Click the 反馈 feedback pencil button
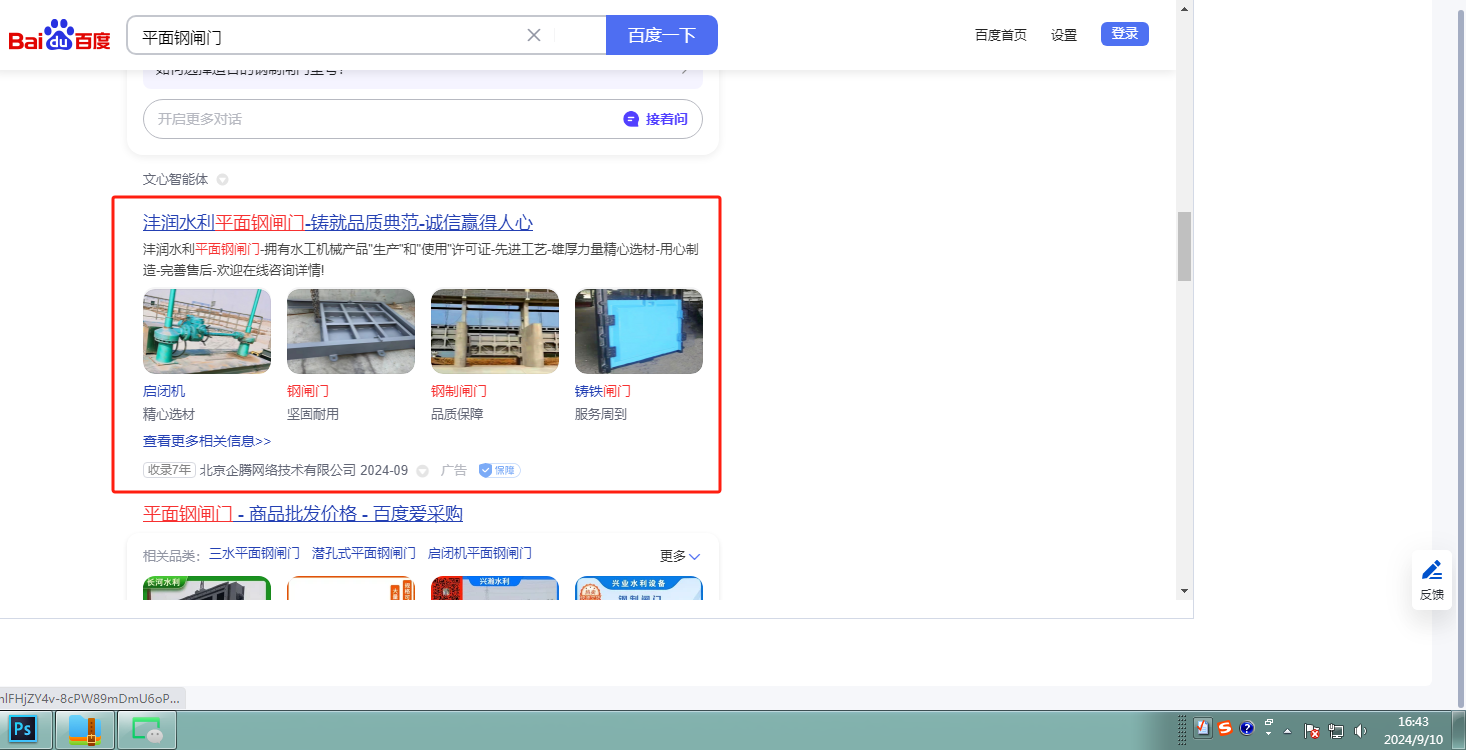The width and height of the screenshot is (1466, 750). pos(1432,579)
